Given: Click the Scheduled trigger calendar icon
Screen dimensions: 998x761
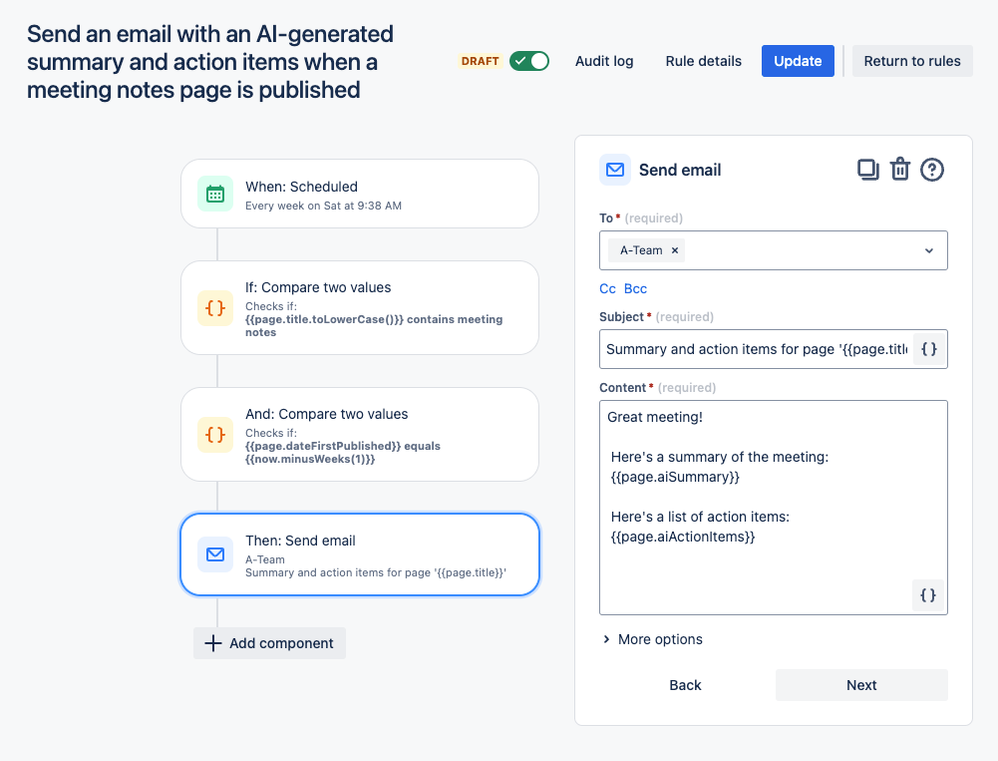Looking at the screenshot, I should click(x=215, y=193).
